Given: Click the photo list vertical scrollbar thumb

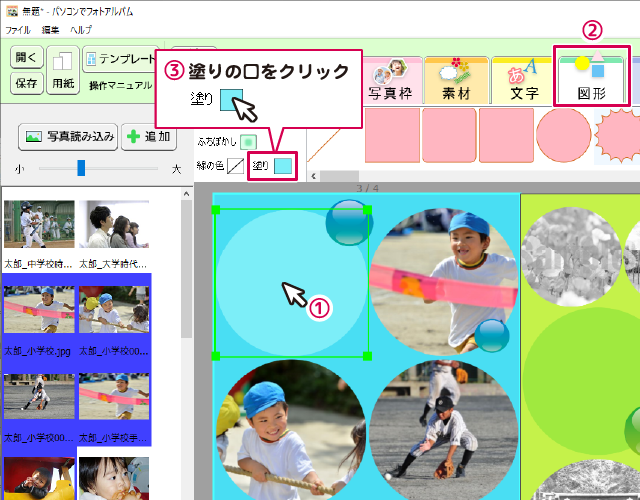Looking at the screenshot, I should [x=187, y=269].
